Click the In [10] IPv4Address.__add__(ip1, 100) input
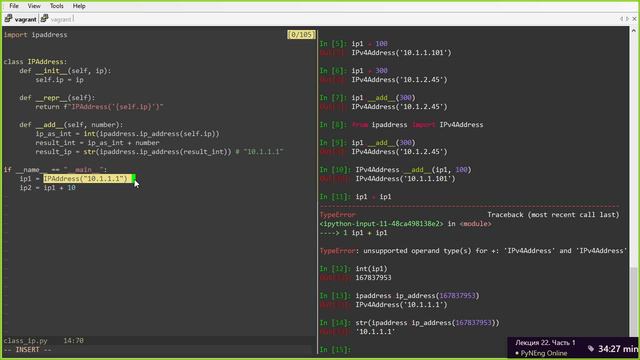This screenshot has width=640, height=360. pyautogui.click(x=413, y=169)
